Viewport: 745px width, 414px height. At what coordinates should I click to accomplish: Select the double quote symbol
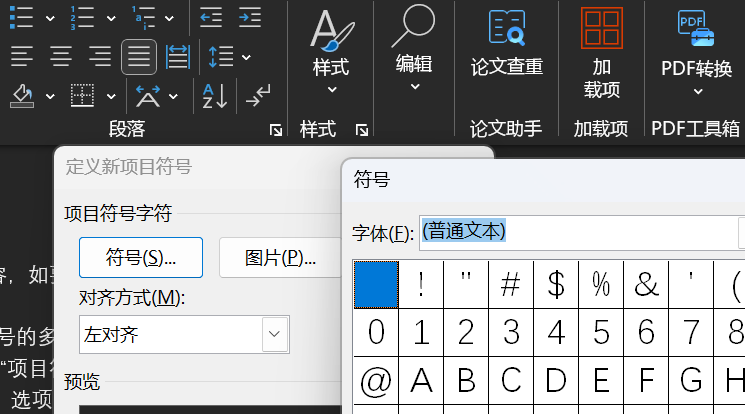coord(466,284)
